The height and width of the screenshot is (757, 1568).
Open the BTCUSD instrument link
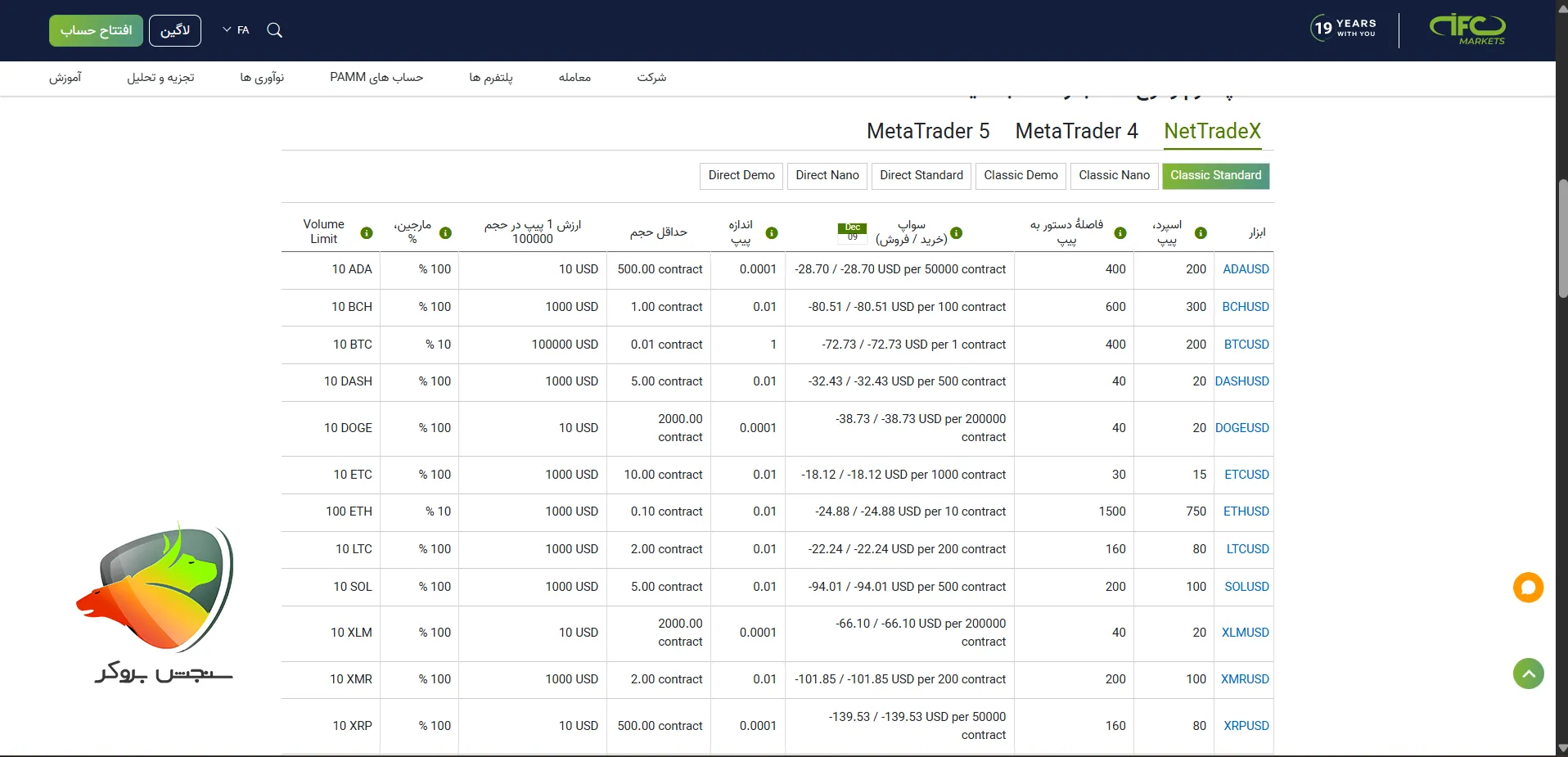[1246, 345]
